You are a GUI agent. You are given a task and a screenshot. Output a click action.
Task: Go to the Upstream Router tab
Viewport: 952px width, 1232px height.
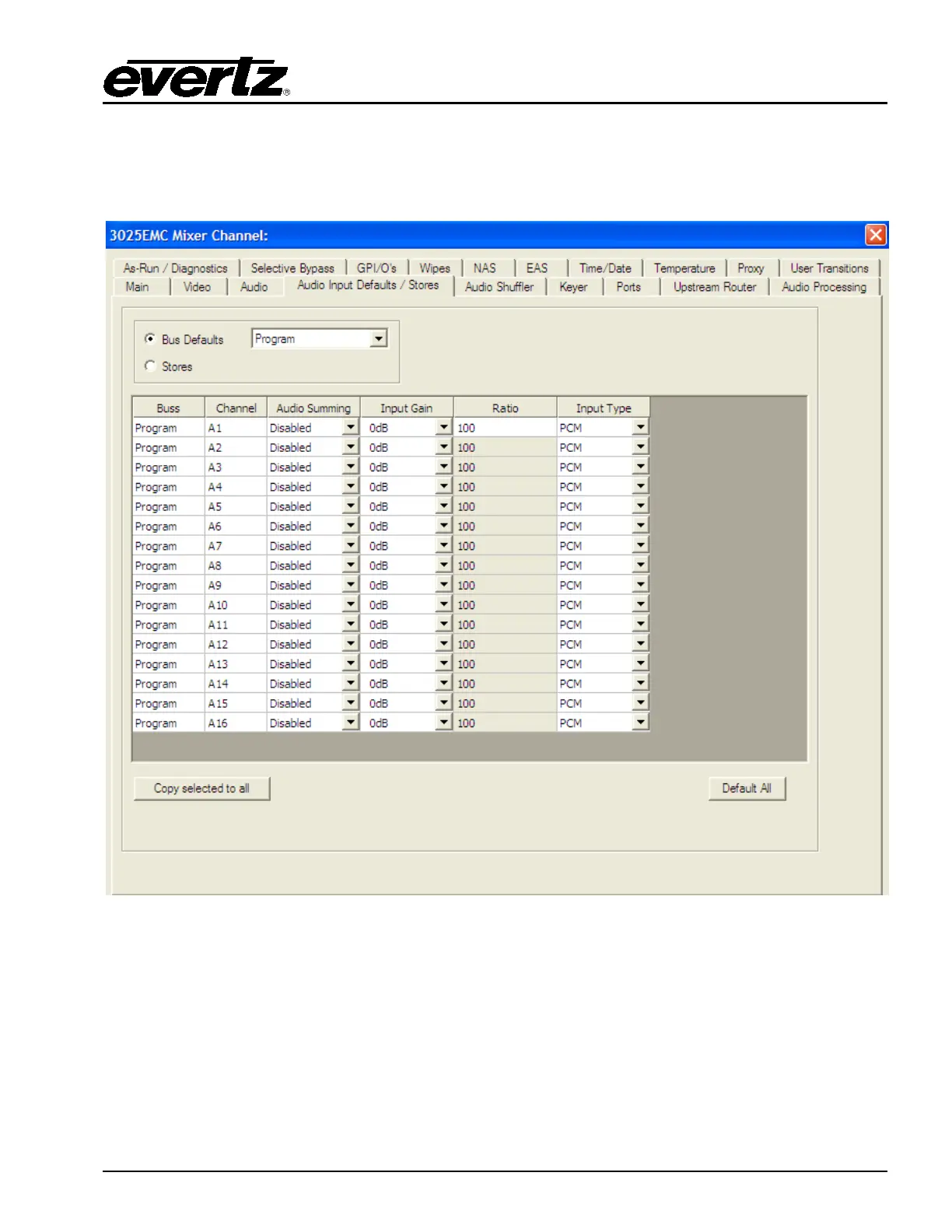click(x=714, y=287)
